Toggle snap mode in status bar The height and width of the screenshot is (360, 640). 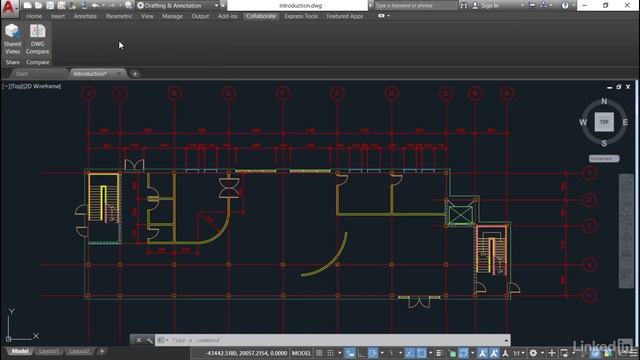(x=330, y=353)
